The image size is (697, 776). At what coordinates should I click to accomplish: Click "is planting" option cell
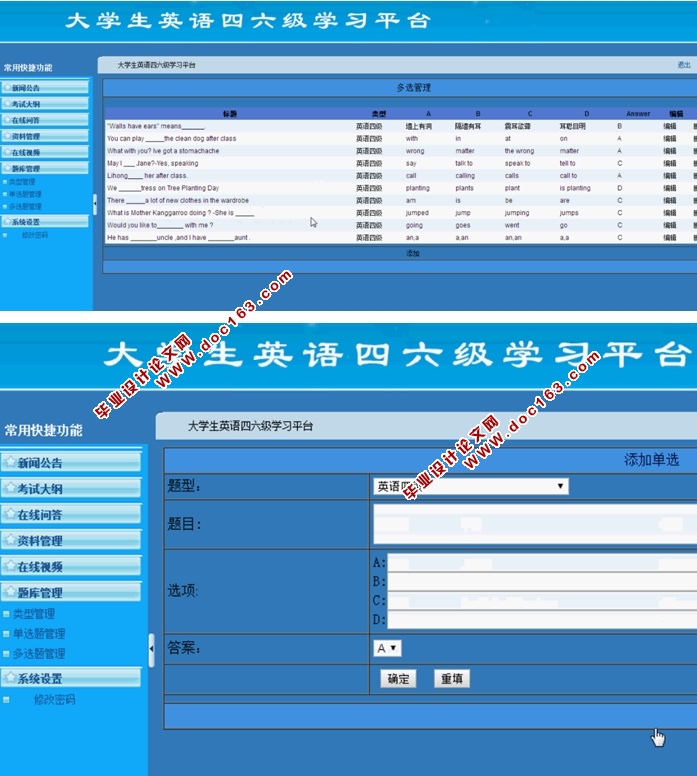pyautogui.click(x=575, y=188)
